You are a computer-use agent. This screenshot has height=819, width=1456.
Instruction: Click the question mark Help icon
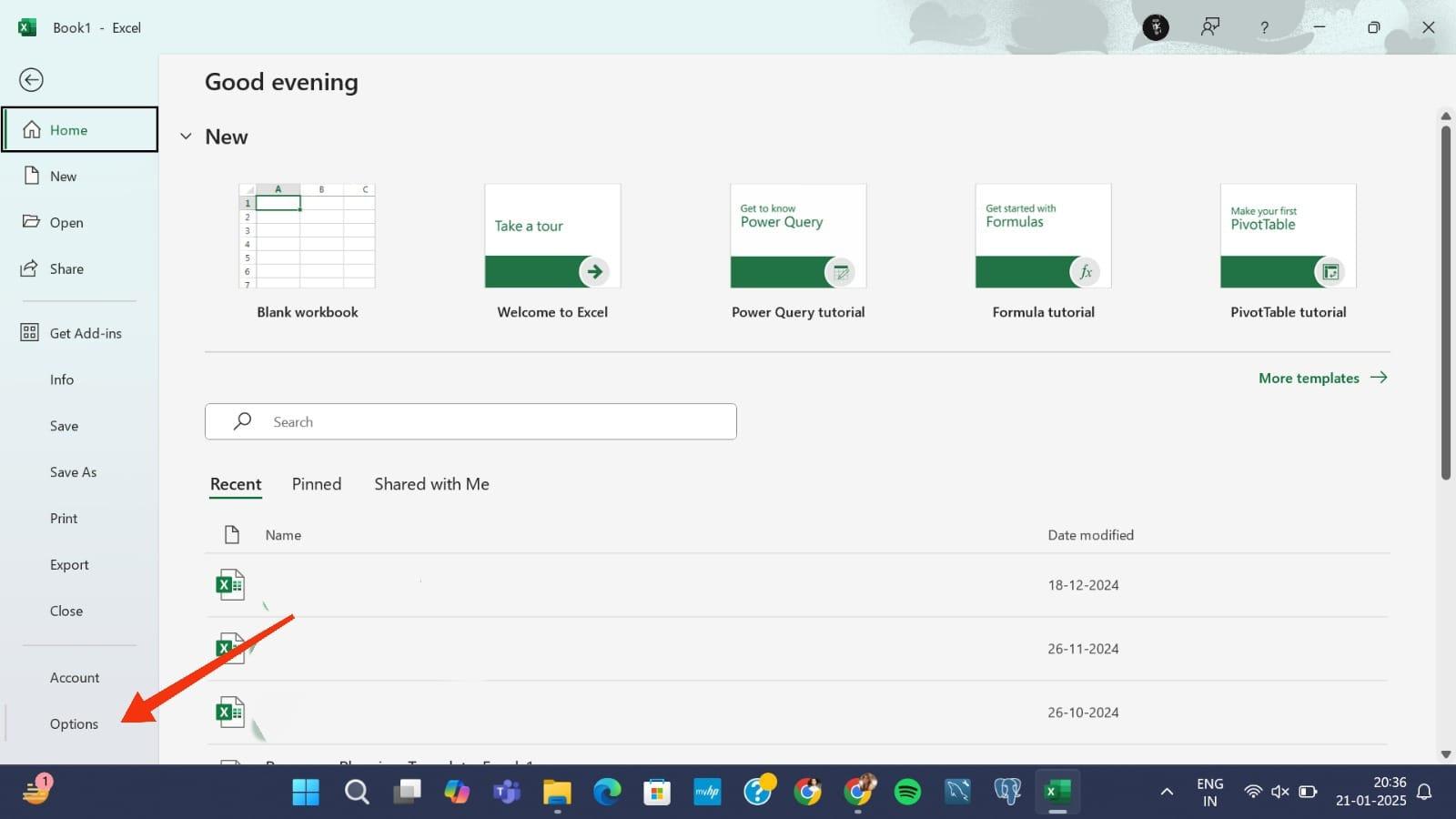click(1264, 27)
